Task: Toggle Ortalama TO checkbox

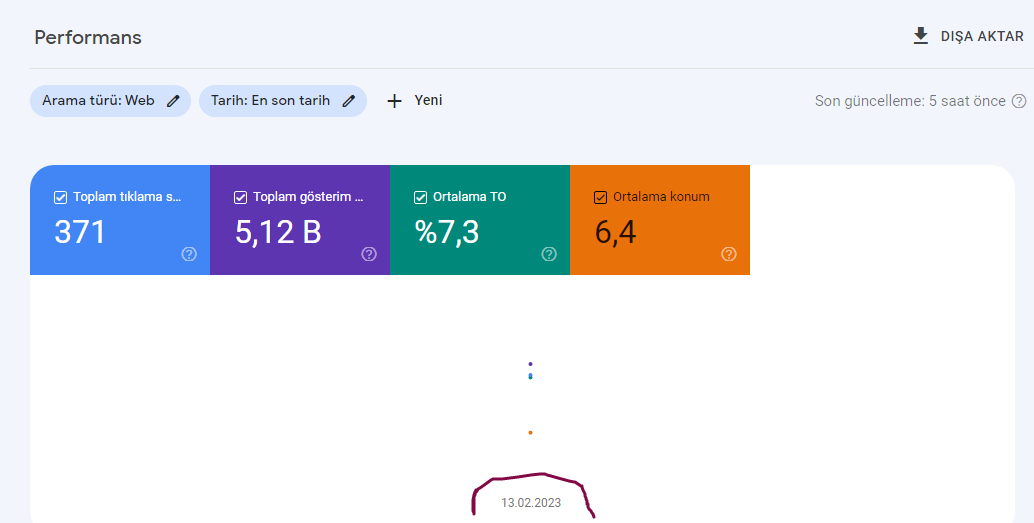Action: pyautogui.click(x=420, y=197)
